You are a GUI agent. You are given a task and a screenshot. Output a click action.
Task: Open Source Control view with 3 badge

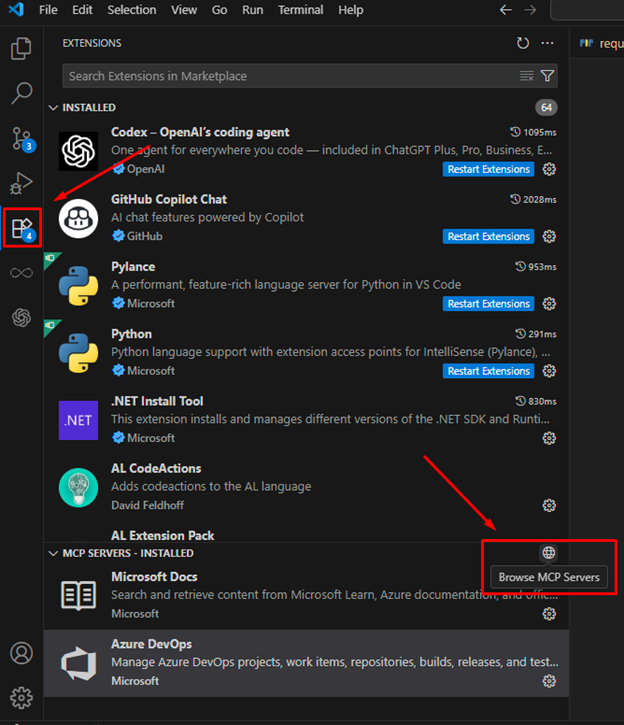23,139
